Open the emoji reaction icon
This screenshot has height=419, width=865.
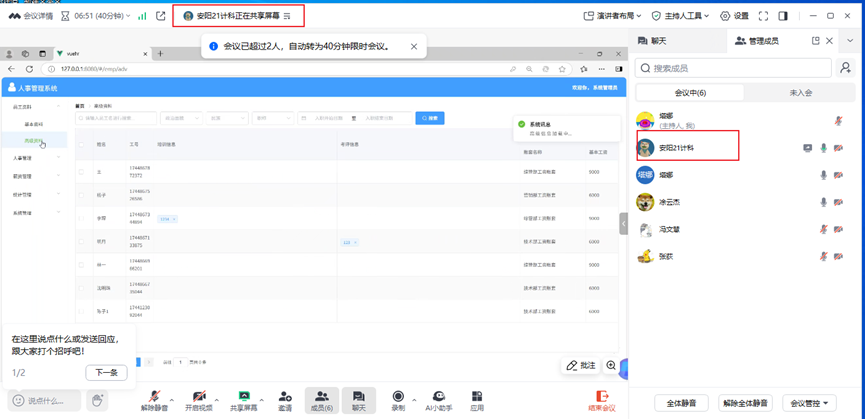coord(18,400)
